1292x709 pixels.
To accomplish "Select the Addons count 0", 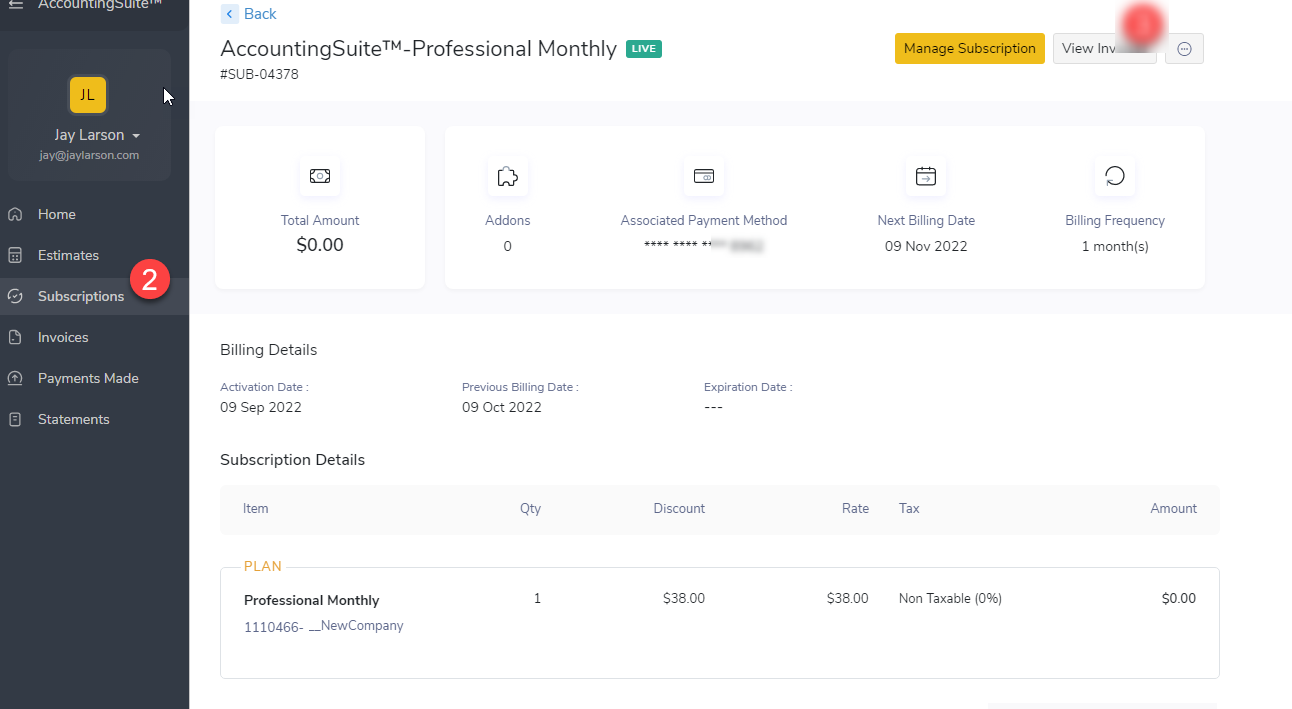I will 507,246.
